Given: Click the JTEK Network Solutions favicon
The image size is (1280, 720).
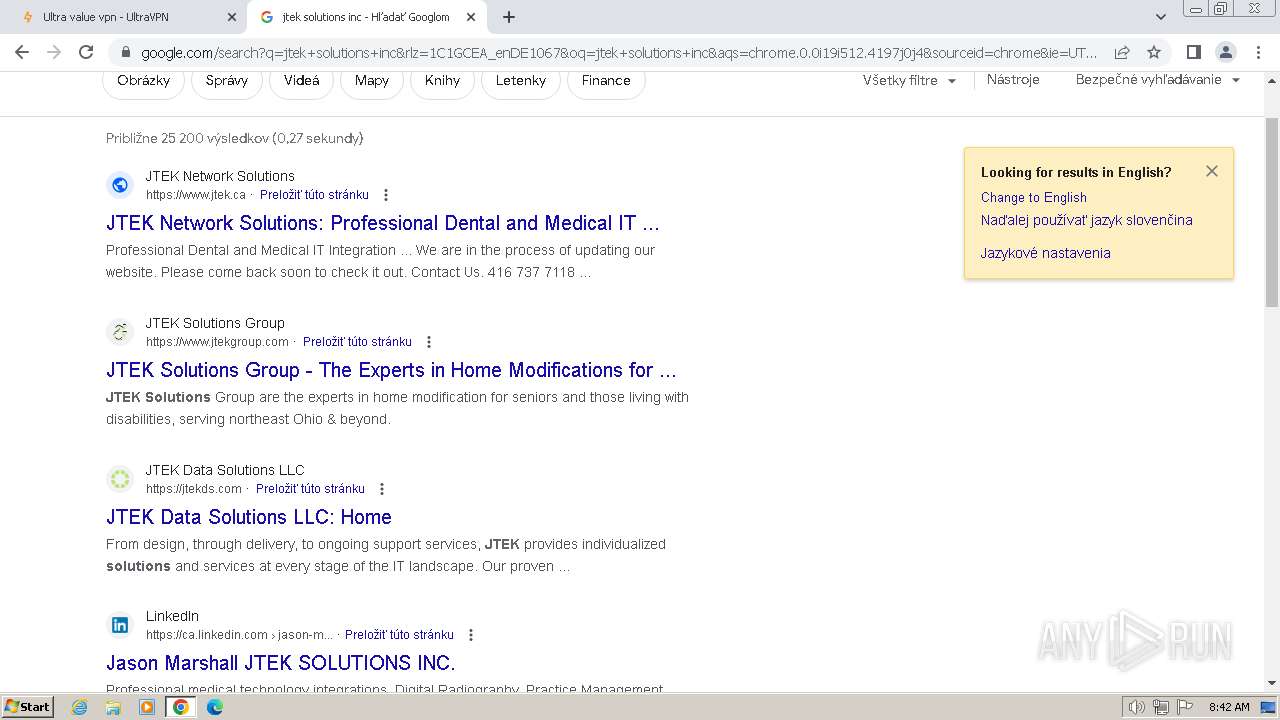Looking at the screenshot, I should coord(120,185).
